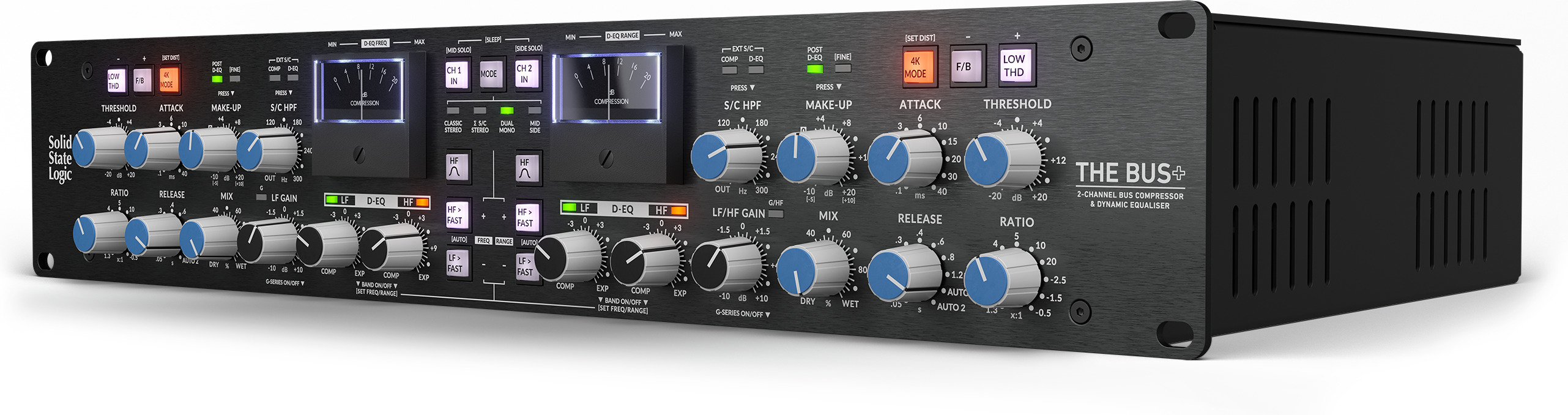Click the right D-EQ HF orange band indicator
Screen dimensions: 1568x415
678,211
